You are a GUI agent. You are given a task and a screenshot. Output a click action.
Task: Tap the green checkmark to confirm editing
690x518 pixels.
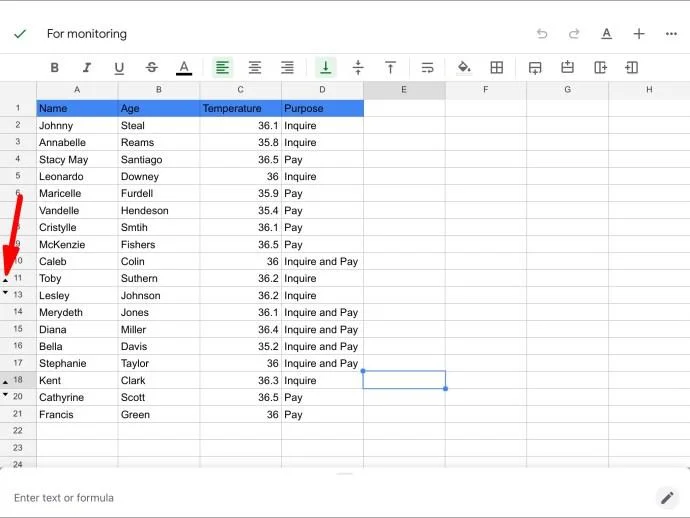pyautogui.click(x=20, y=34)
